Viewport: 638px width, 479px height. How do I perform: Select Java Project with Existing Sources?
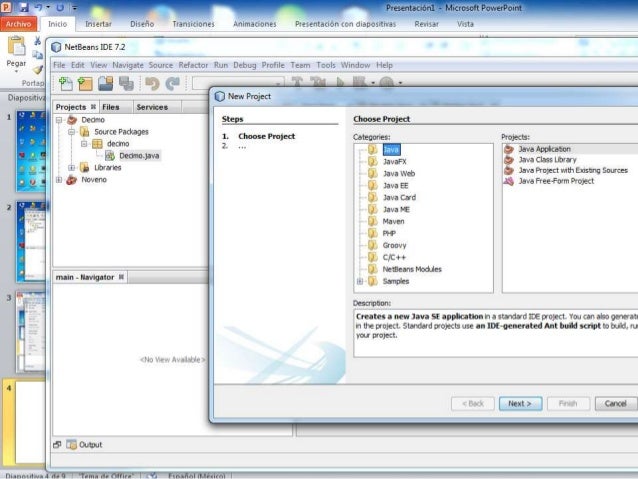573,170
